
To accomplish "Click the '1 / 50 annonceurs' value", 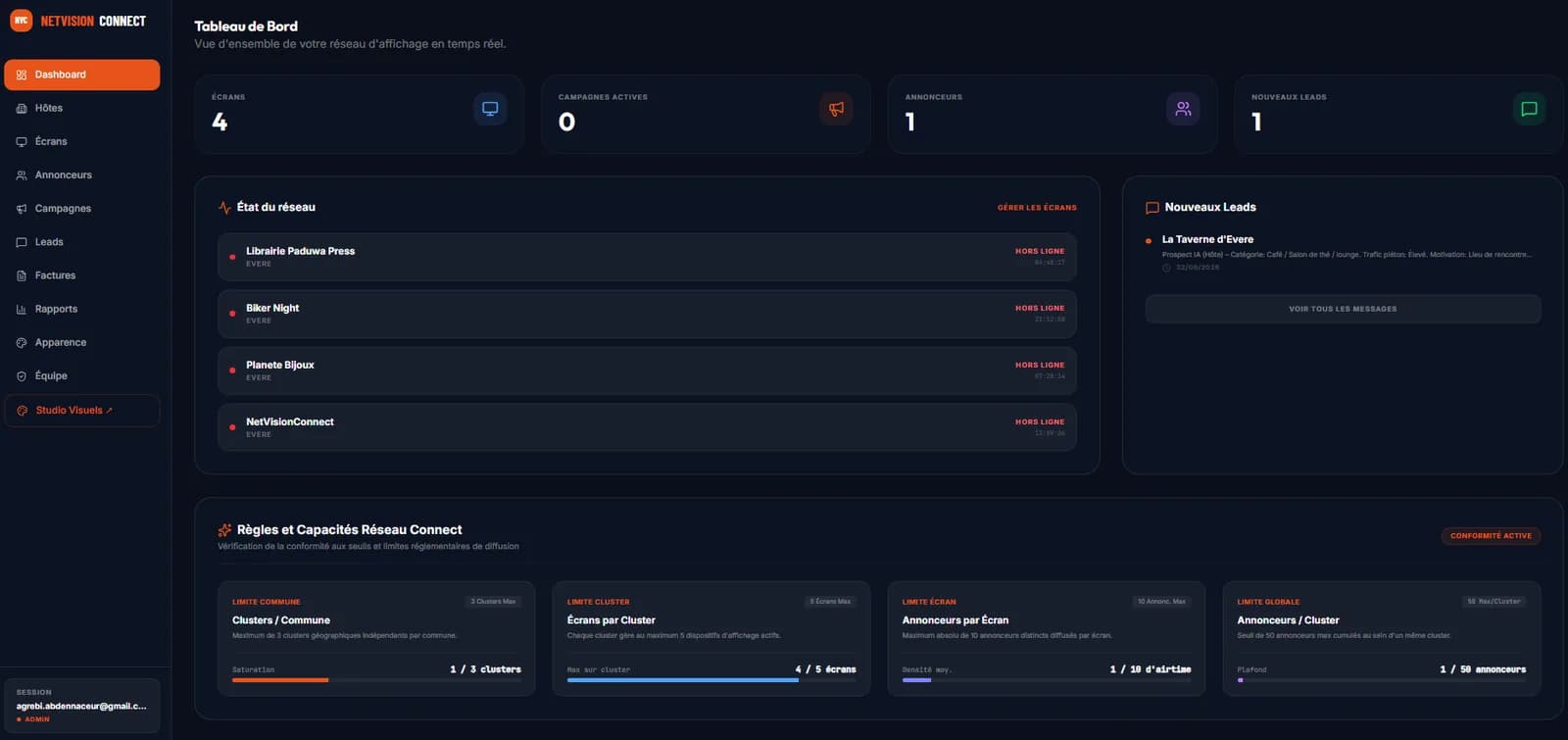I will coord(1483,669).
